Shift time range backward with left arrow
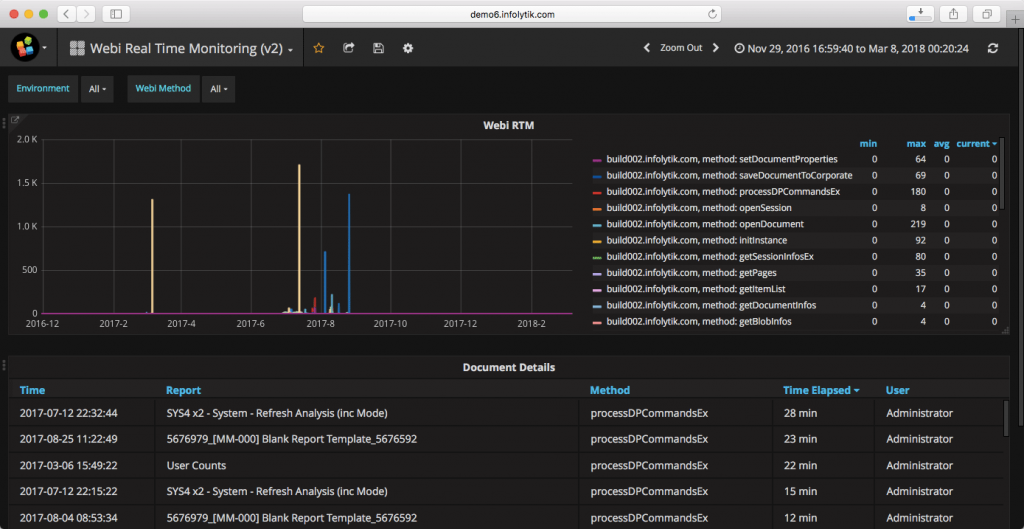 click(x=646, y=48)
